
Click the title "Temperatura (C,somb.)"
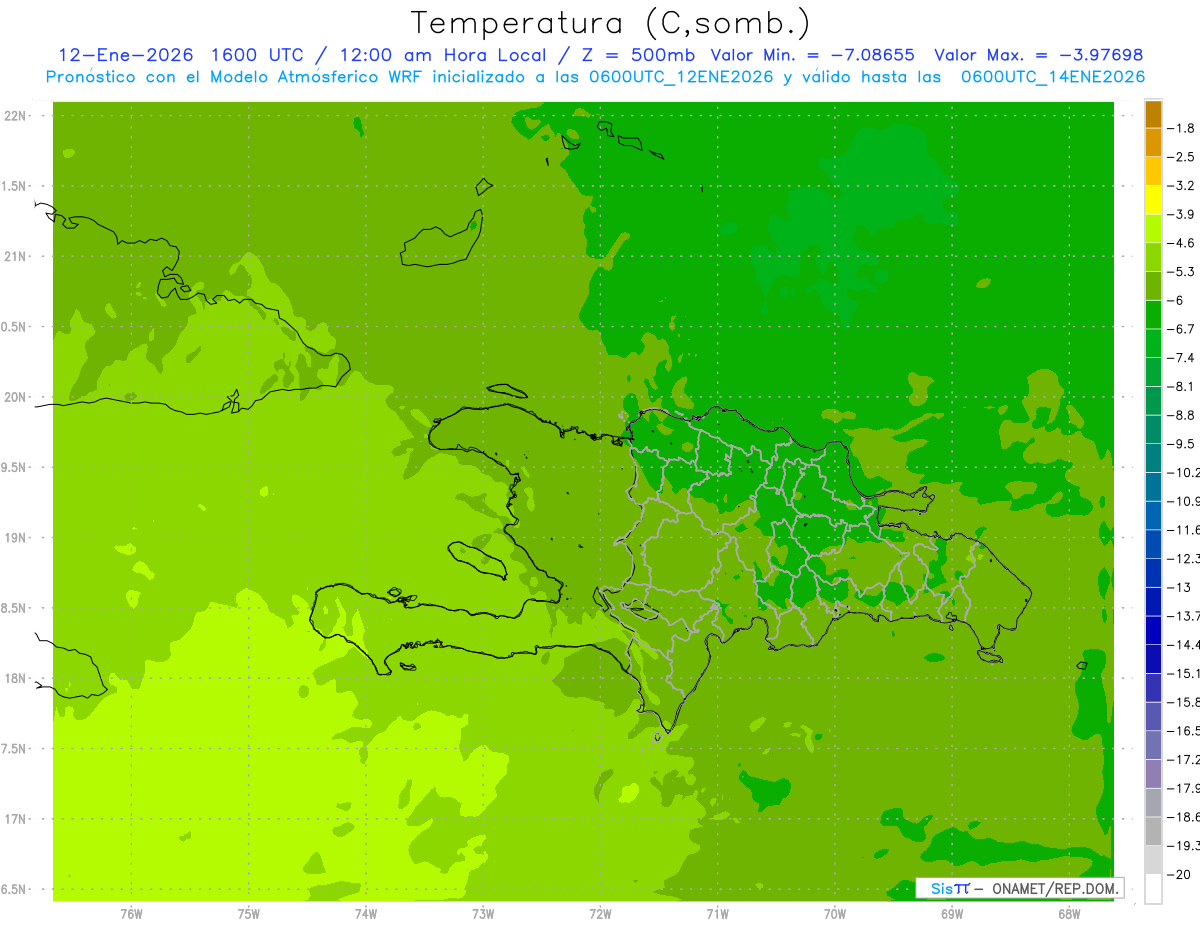point(611,23)
